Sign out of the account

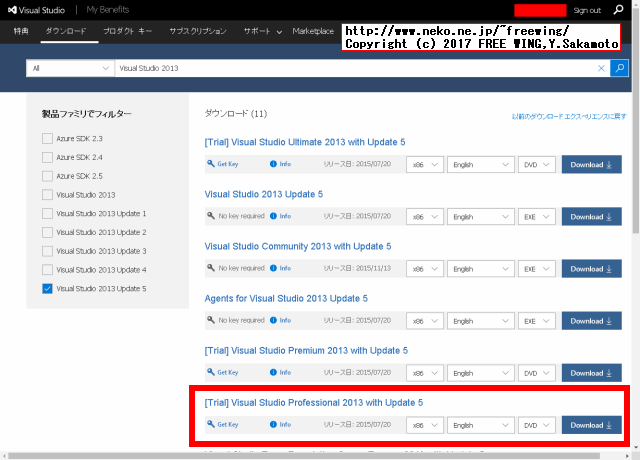coord(587,11)
